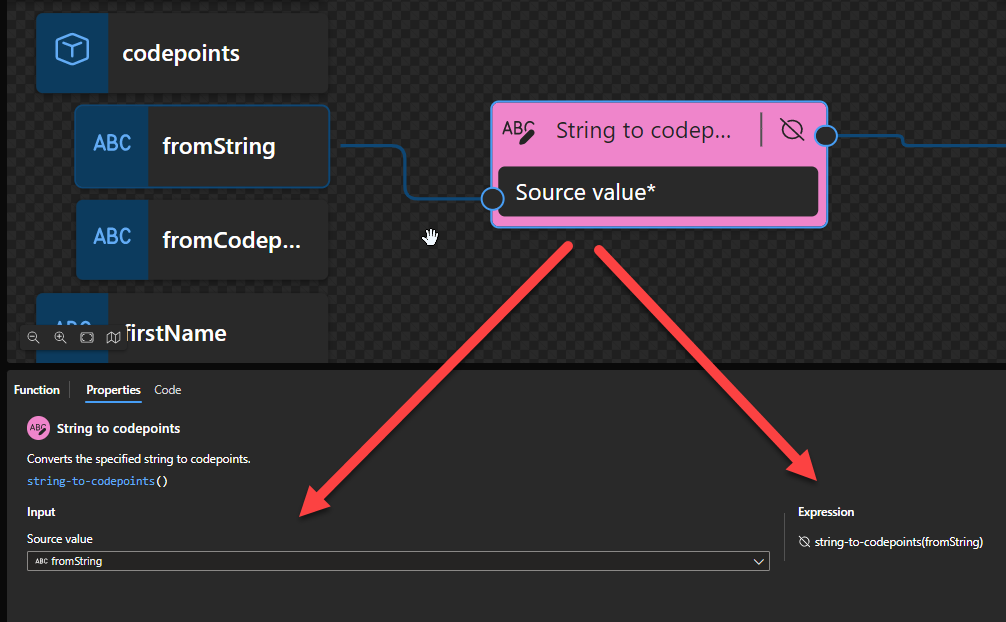Click the ABC icon on fromCodep node
The width and height of the screenshot is (1006, 622).
point(112,238)
